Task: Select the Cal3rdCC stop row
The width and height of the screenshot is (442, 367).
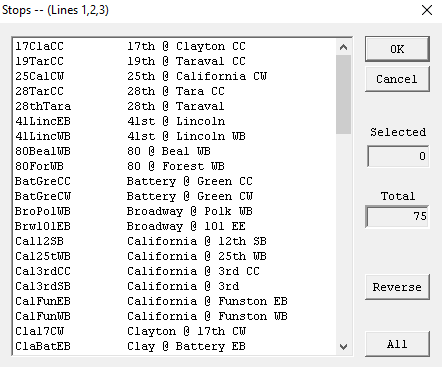Action: coord(174,271)
